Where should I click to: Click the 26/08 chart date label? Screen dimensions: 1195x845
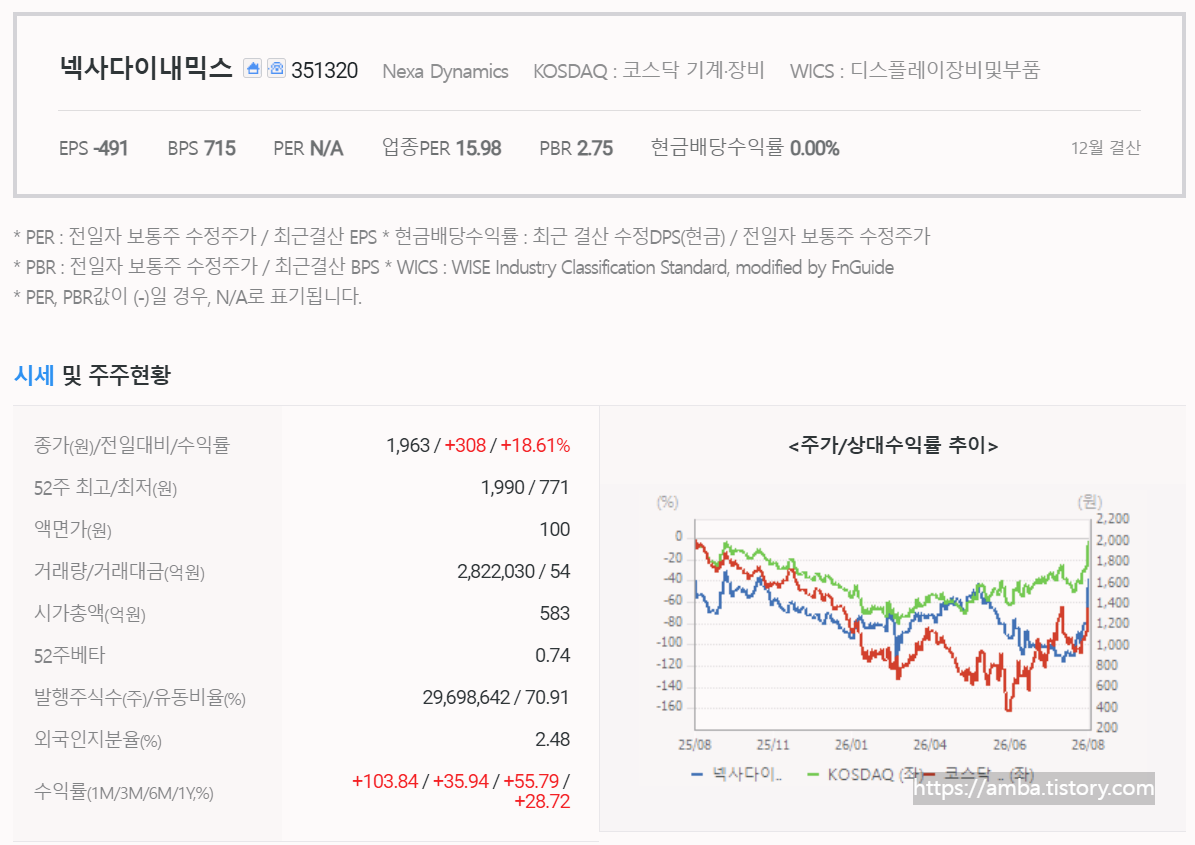[1088, 744]
